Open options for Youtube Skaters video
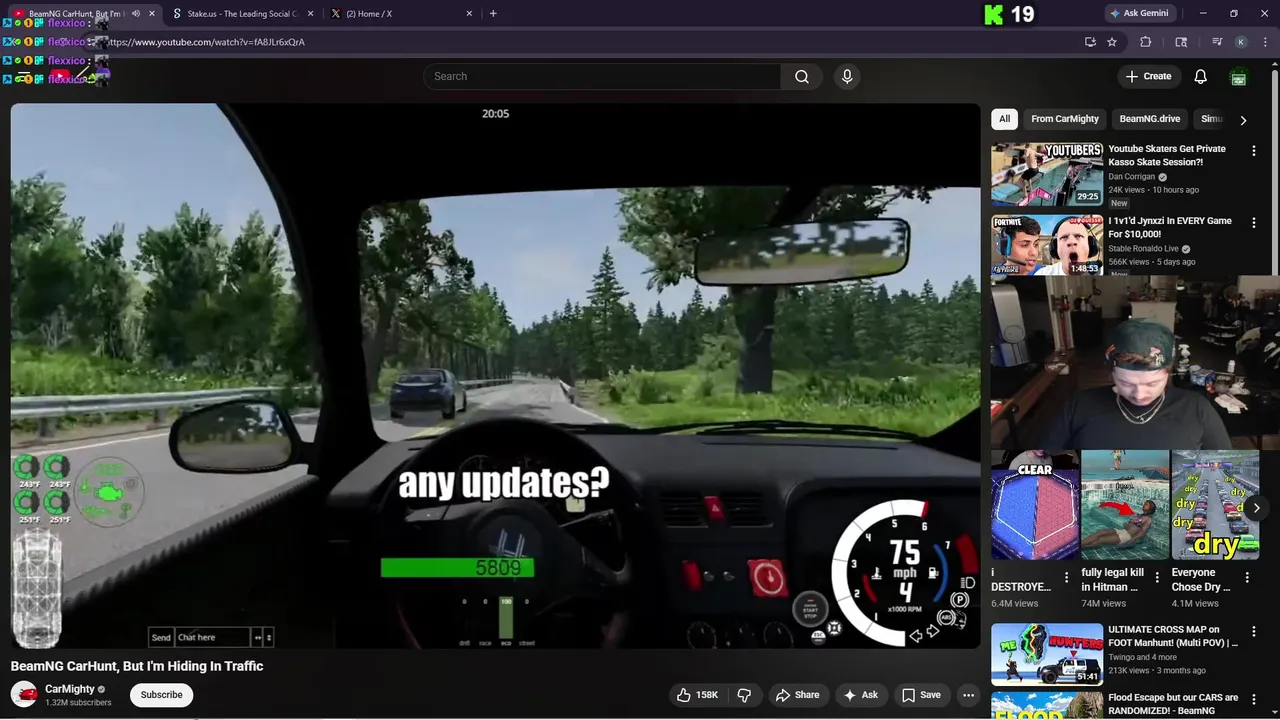Viewport: 1280px width, 720px height. pyautogui.click(x=1254, y=151)
